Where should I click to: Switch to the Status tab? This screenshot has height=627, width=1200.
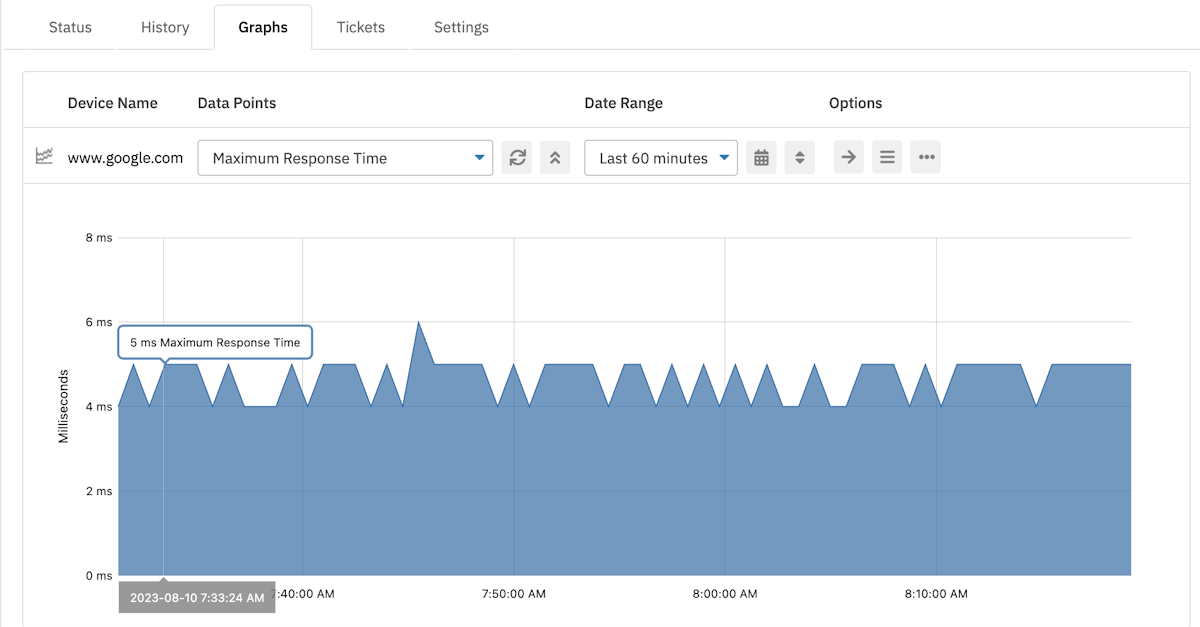[x=69, y=27]
